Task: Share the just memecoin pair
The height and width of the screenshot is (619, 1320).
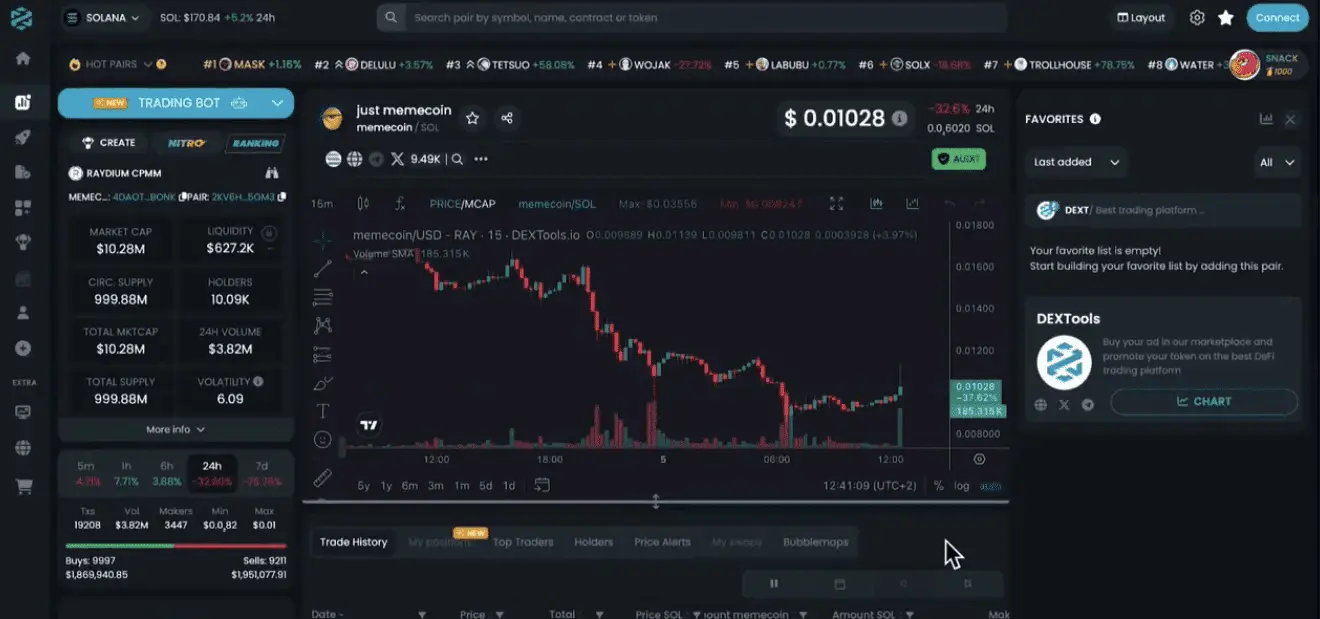Action: coord(507,118)
